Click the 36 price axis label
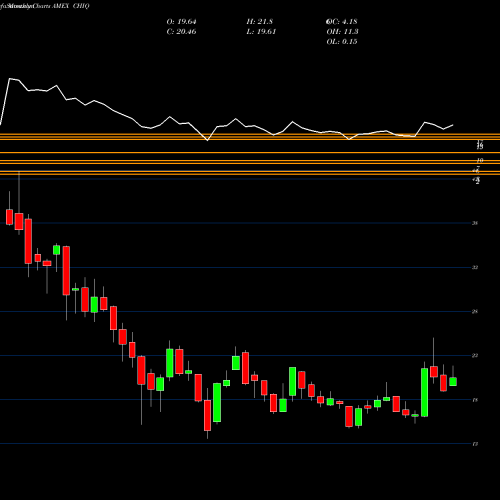Screen dimensions: 500x500 tap(475, 223)
